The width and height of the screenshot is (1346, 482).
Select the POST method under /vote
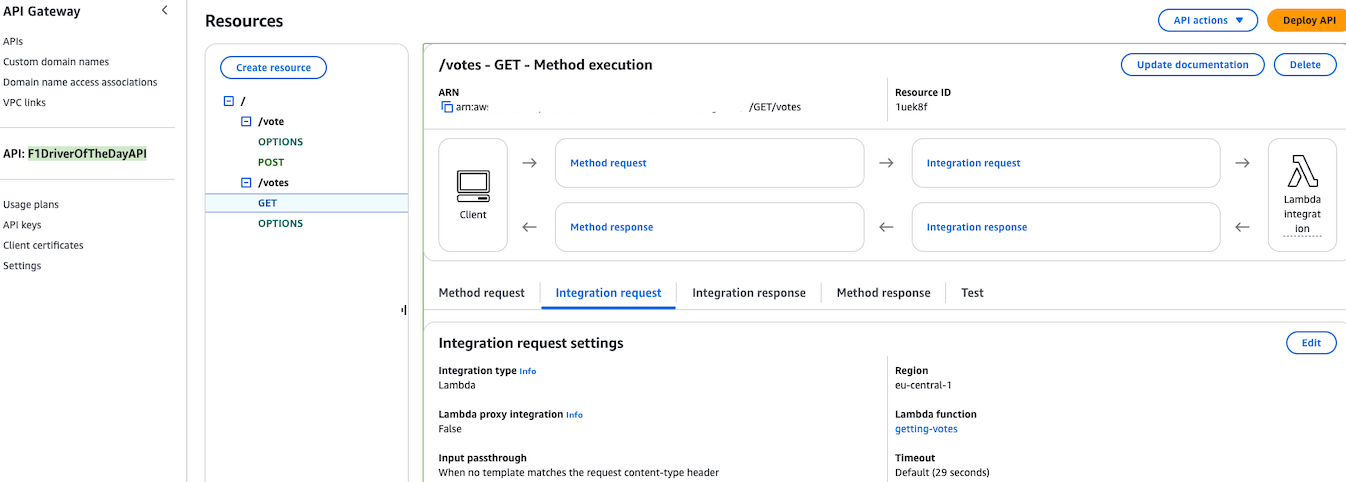tap(271, 162)
